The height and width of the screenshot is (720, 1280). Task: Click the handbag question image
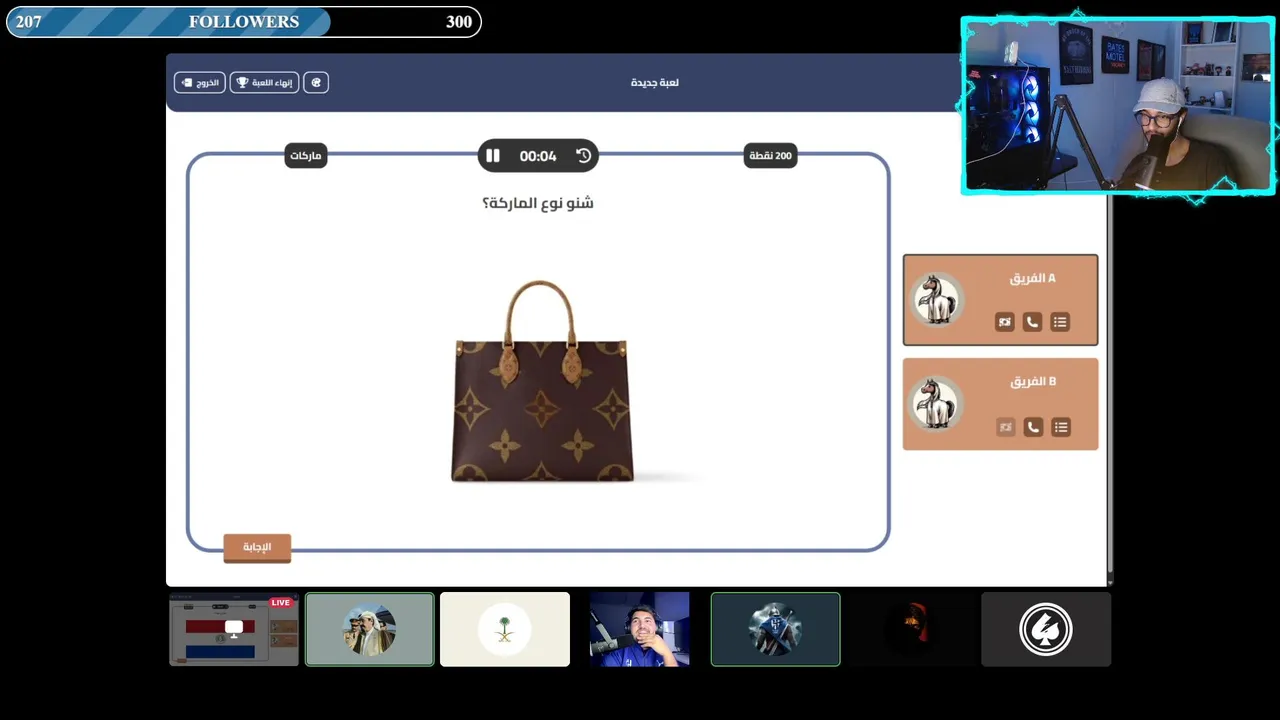(542, 382)
